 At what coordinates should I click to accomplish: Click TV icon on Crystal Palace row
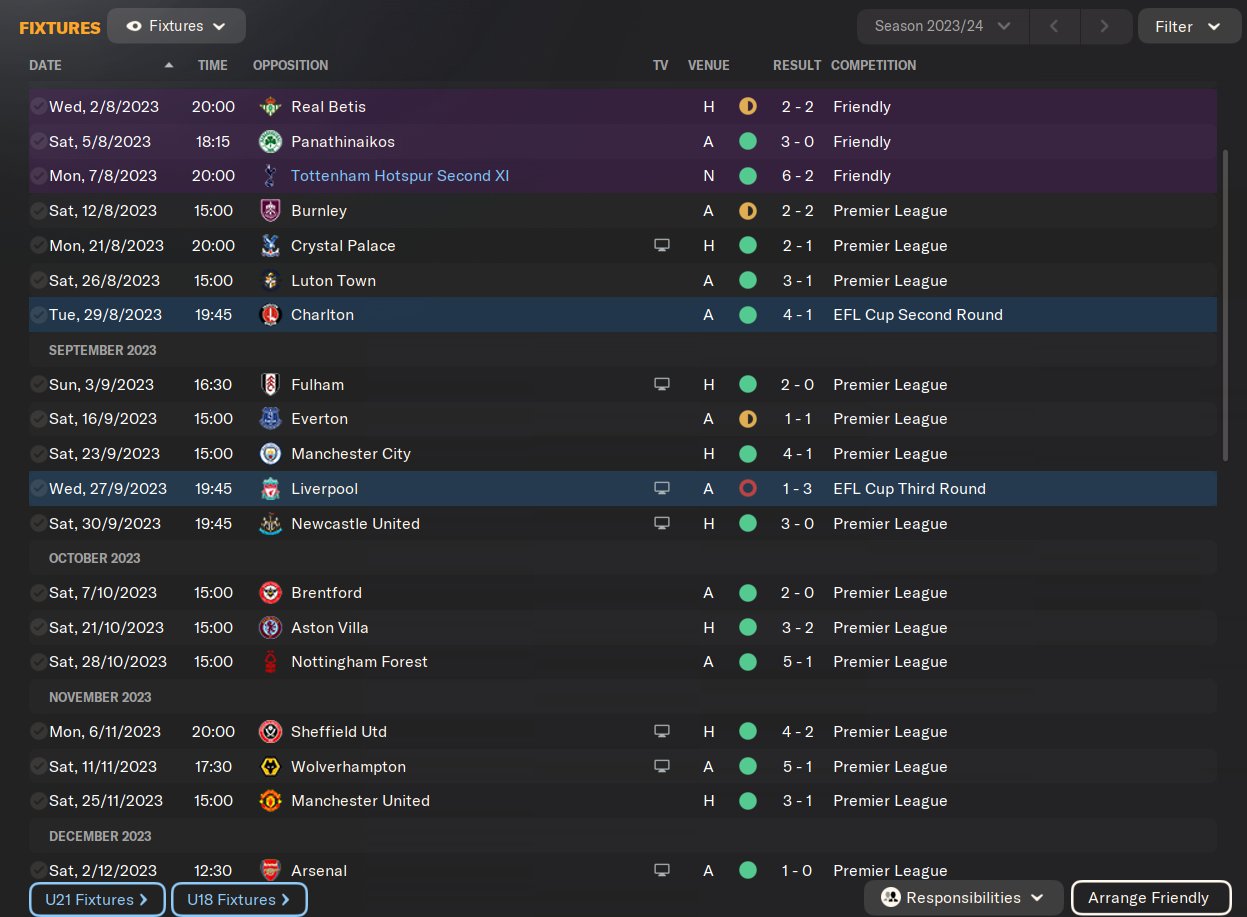(661, 246)
